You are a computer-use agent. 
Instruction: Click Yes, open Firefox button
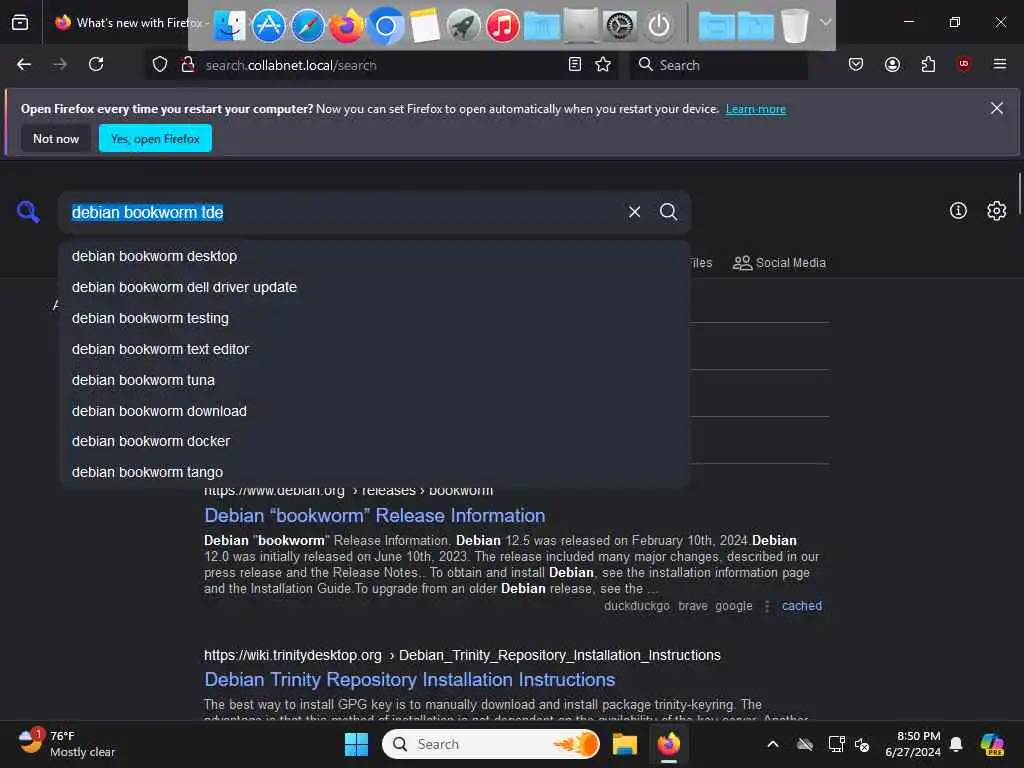(x=155, y=138)
